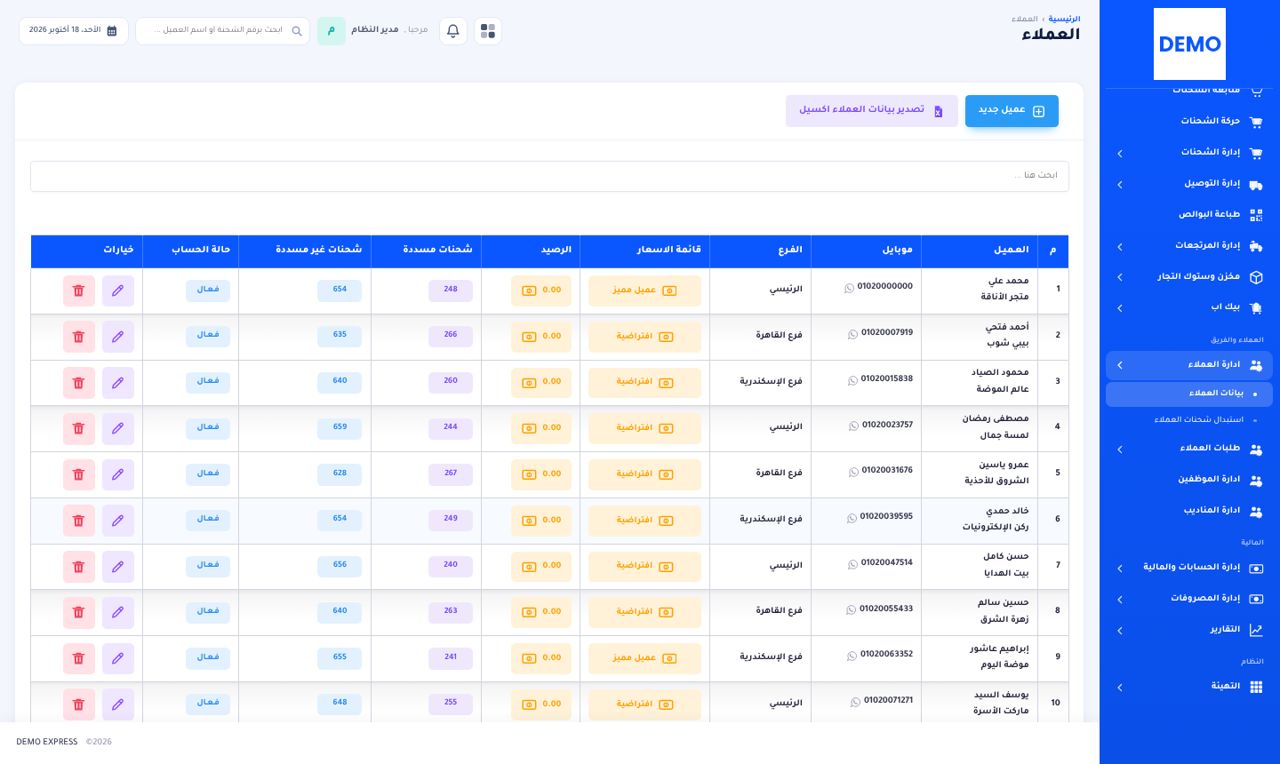The width and height of the screenshot is (1280, 764).
Task: Click paid shipments badge 248
Action: [451, 290]
